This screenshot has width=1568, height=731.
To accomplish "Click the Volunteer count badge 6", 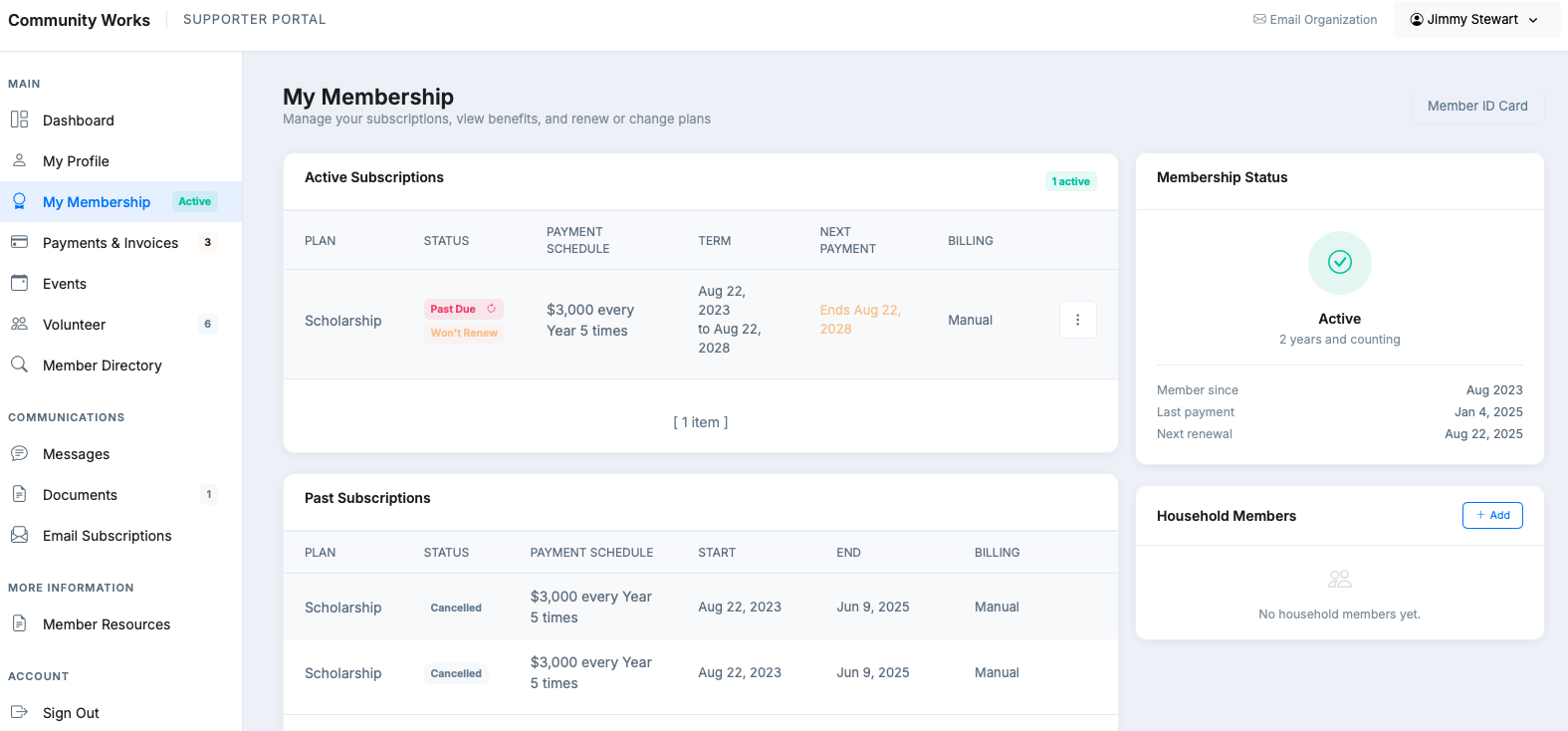I will point(207,324).
